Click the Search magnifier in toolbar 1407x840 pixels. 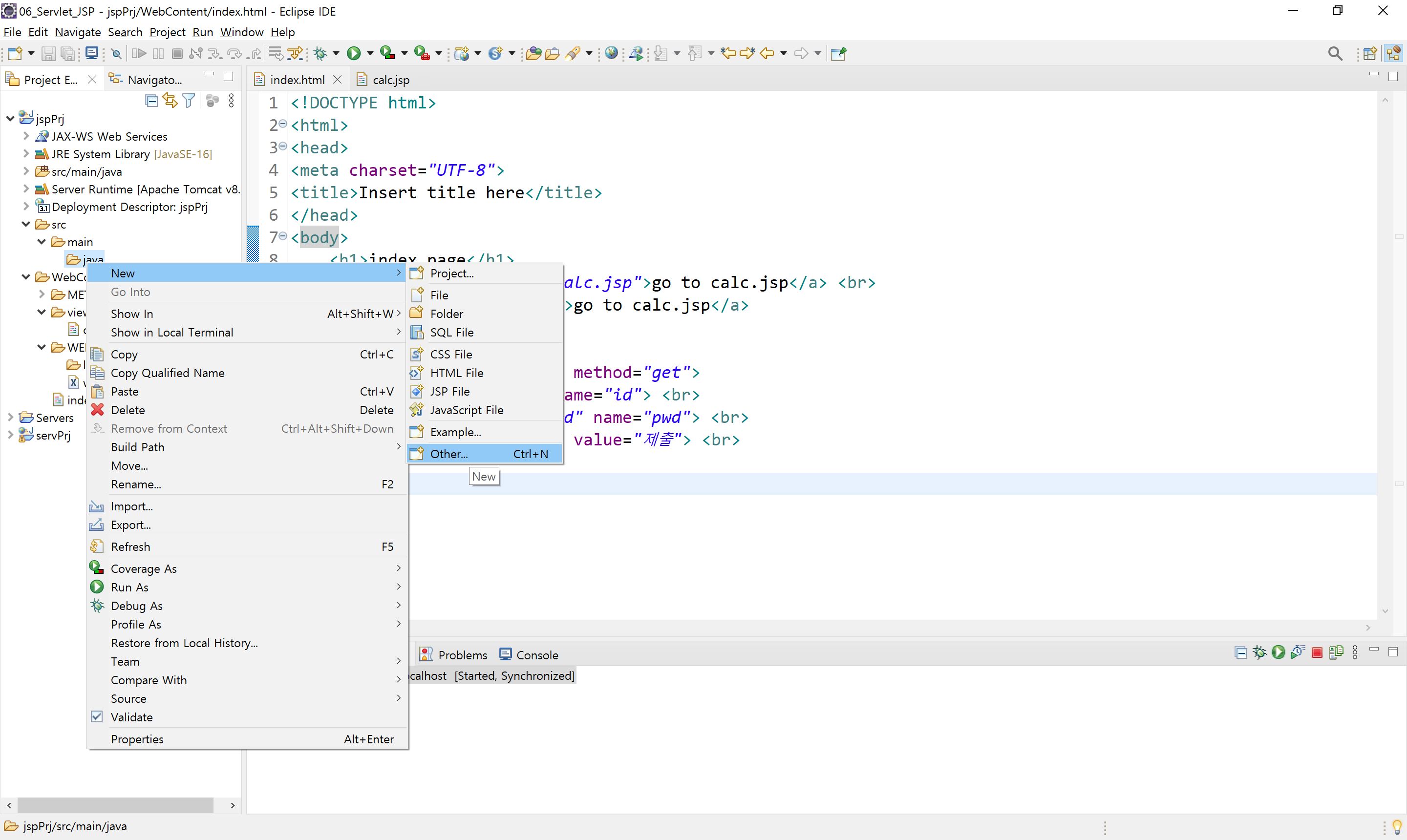[1335, 53]
